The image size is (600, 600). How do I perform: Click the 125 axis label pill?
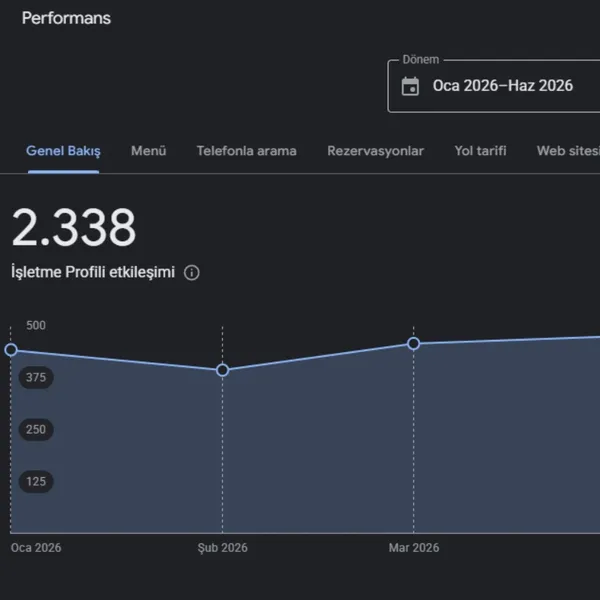36,481
